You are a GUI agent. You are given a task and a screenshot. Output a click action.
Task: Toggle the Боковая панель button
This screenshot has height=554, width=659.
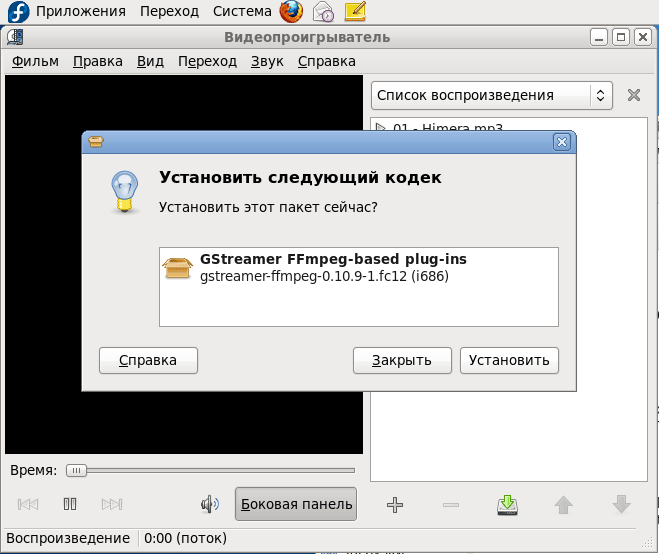pos(296,504)
